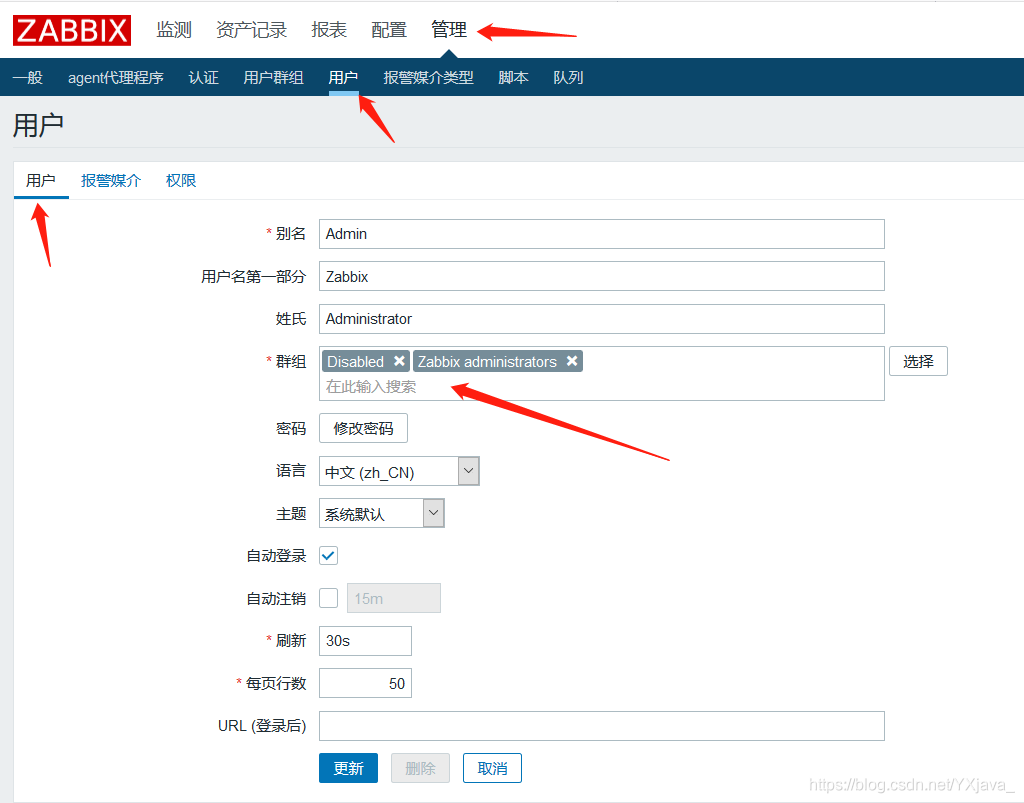Focus the 每页行数 field containing 50
1024x803 pixels.
point(365,683)
